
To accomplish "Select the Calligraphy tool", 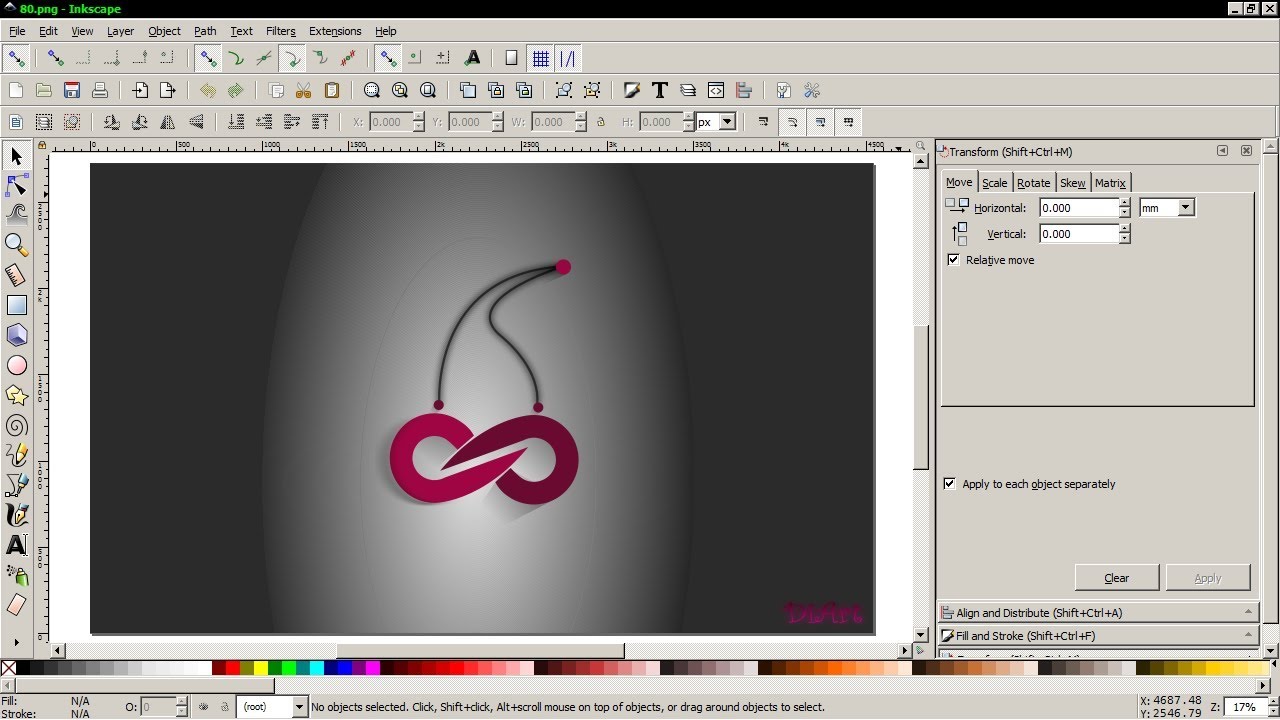I will coord(16,515).
